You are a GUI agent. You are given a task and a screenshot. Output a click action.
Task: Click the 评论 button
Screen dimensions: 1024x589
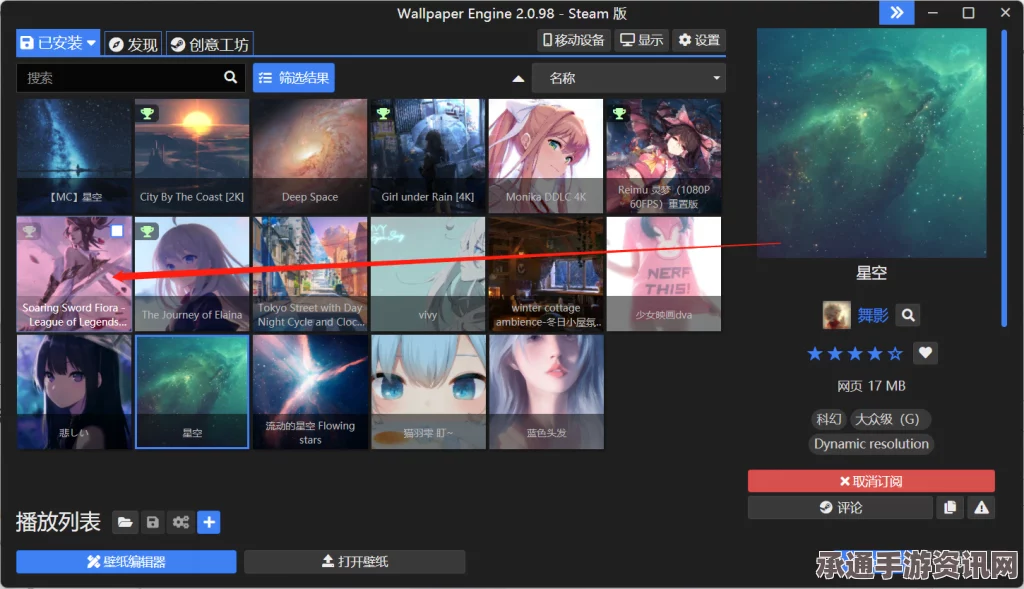pyautogui.click(x=840, y=507)
